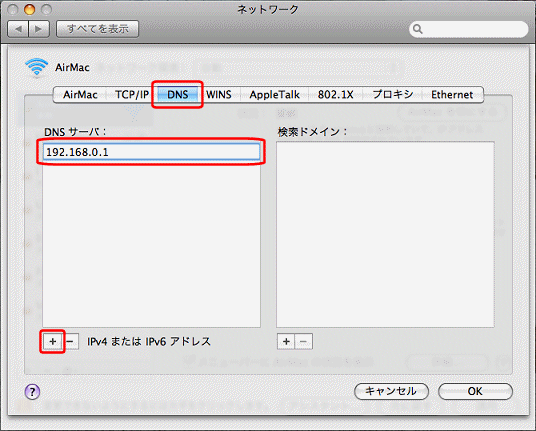This screenshot has height=431, width=536.
Task: Remove search domain using the minus button
Action: pyautogui.click(x=304, y=341)
